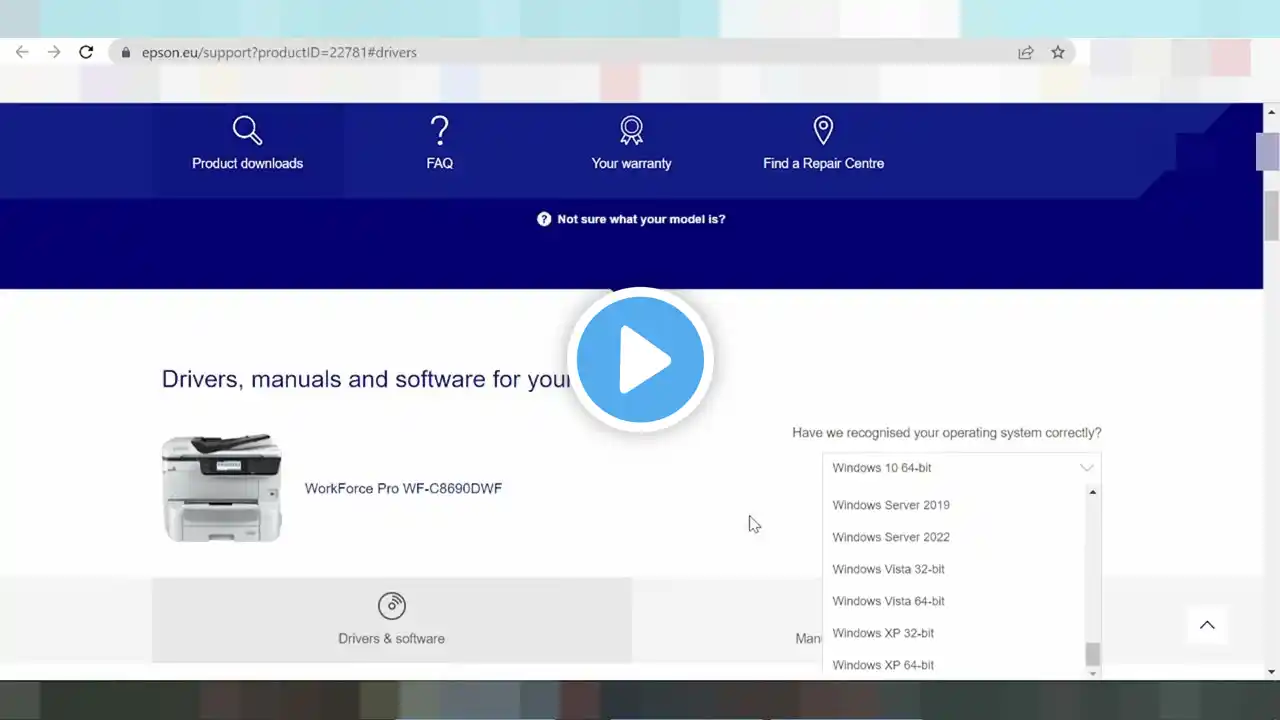Open Product downloads magnifier icon
Image resolution: width=1280 pixels, height=720 pixels.
247,130
